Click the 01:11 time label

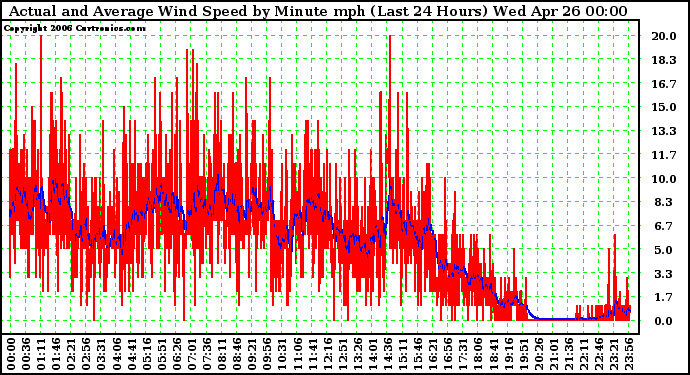pos(41,354)
